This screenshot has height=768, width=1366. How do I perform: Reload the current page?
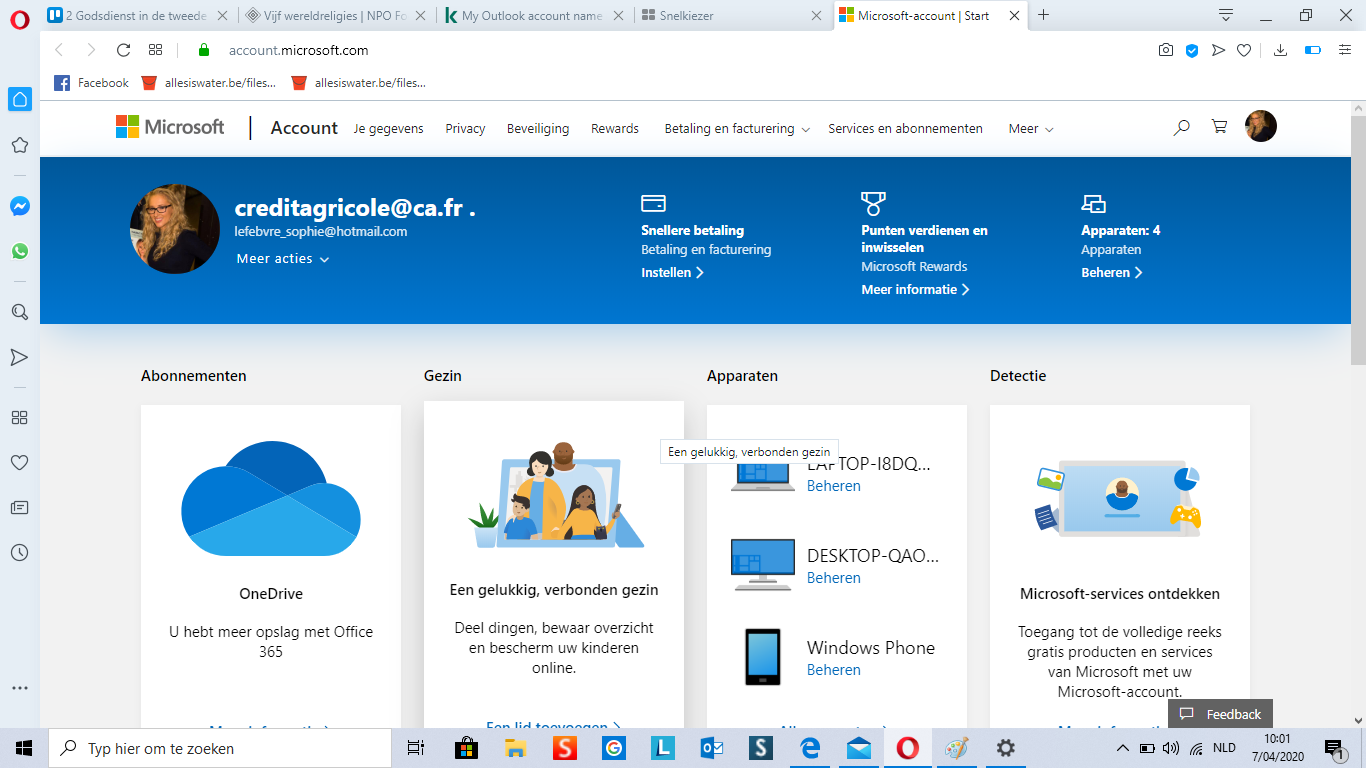point(124,50)
